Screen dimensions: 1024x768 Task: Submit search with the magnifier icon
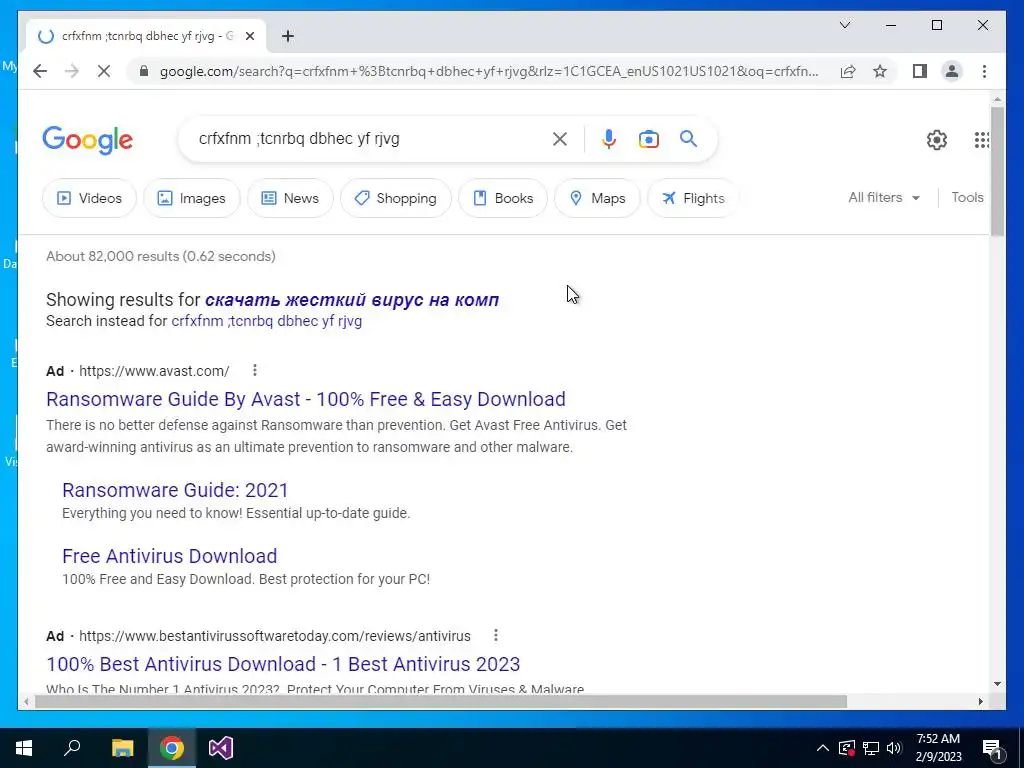[688, 138]
